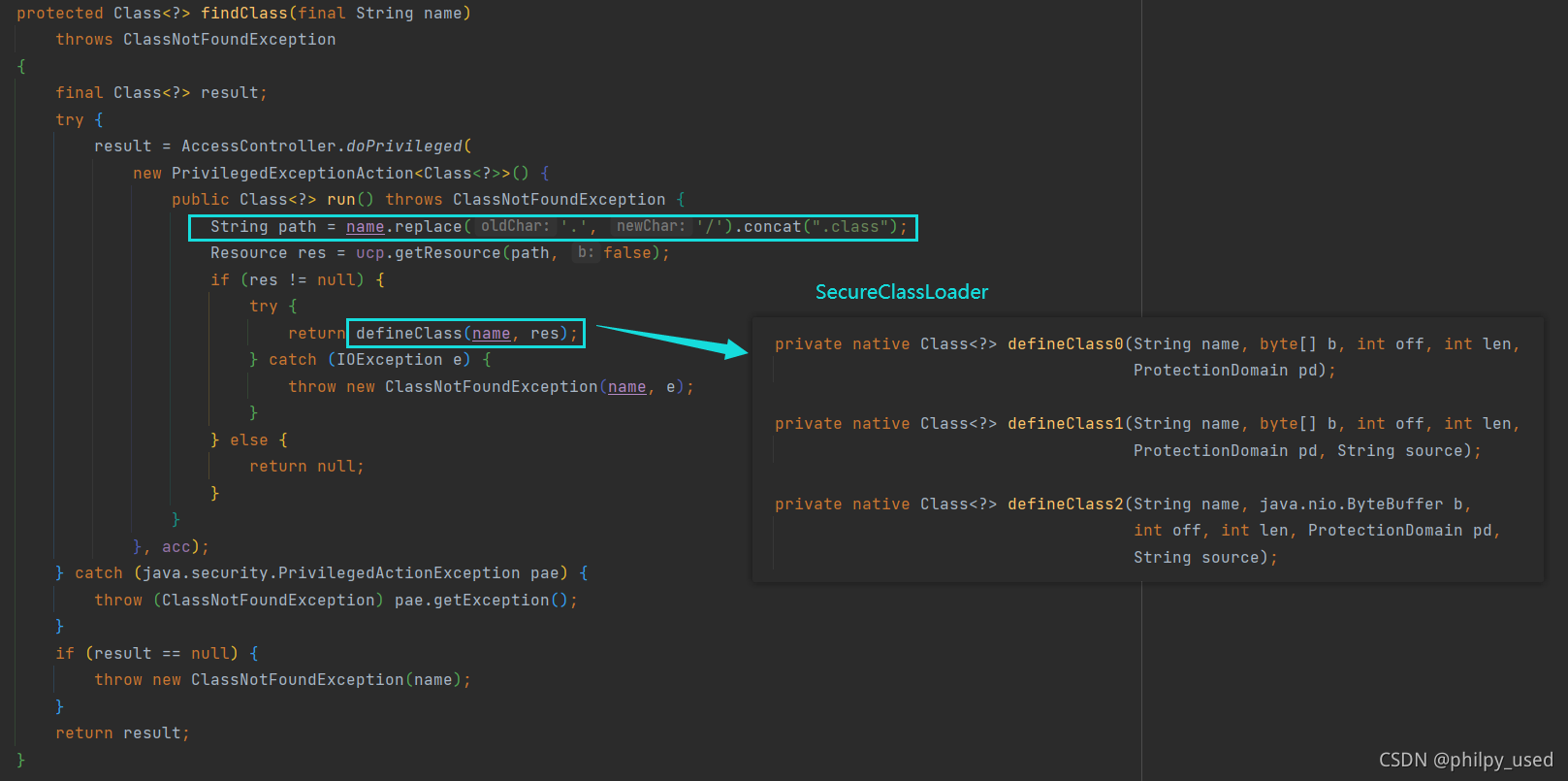Image resolution: width=1568 pixels, height=781 pixels.
Task: Click the oldChar parameter hint
Action: 514,226
